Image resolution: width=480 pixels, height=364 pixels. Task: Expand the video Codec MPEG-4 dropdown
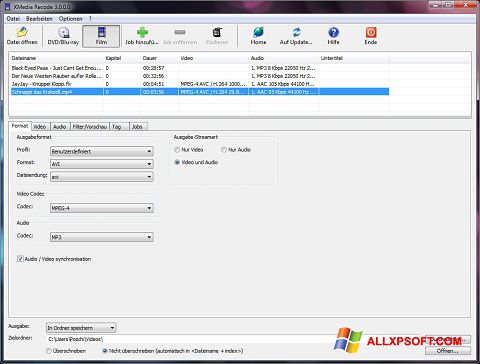tap(102, 208)
